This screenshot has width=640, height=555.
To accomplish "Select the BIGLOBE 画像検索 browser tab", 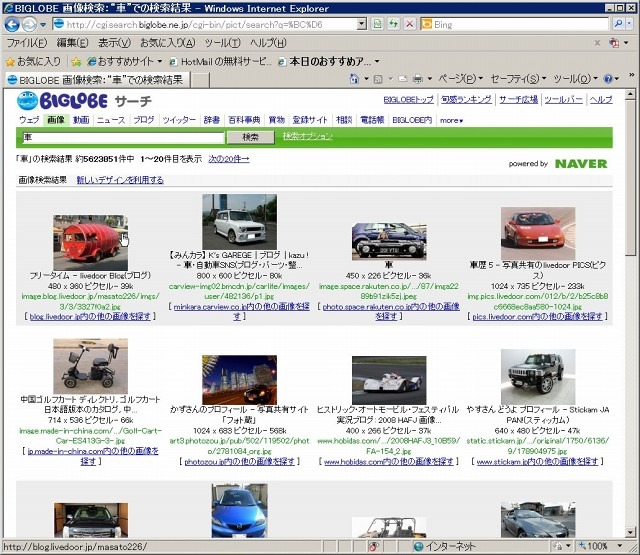I will coord(97,80).
